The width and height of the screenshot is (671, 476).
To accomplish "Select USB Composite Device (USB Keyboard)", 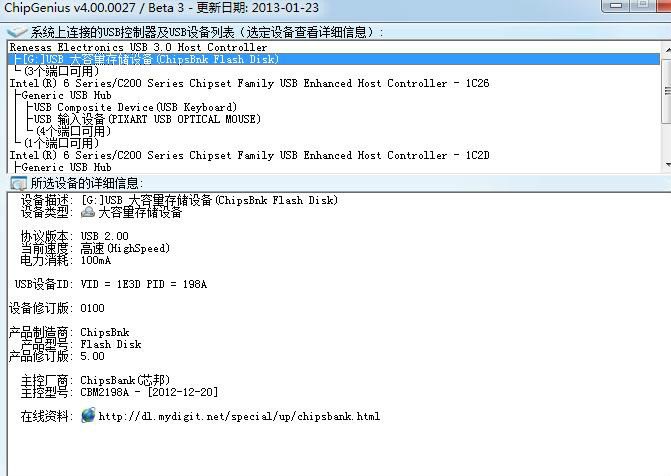I will (x=135, y=107).
